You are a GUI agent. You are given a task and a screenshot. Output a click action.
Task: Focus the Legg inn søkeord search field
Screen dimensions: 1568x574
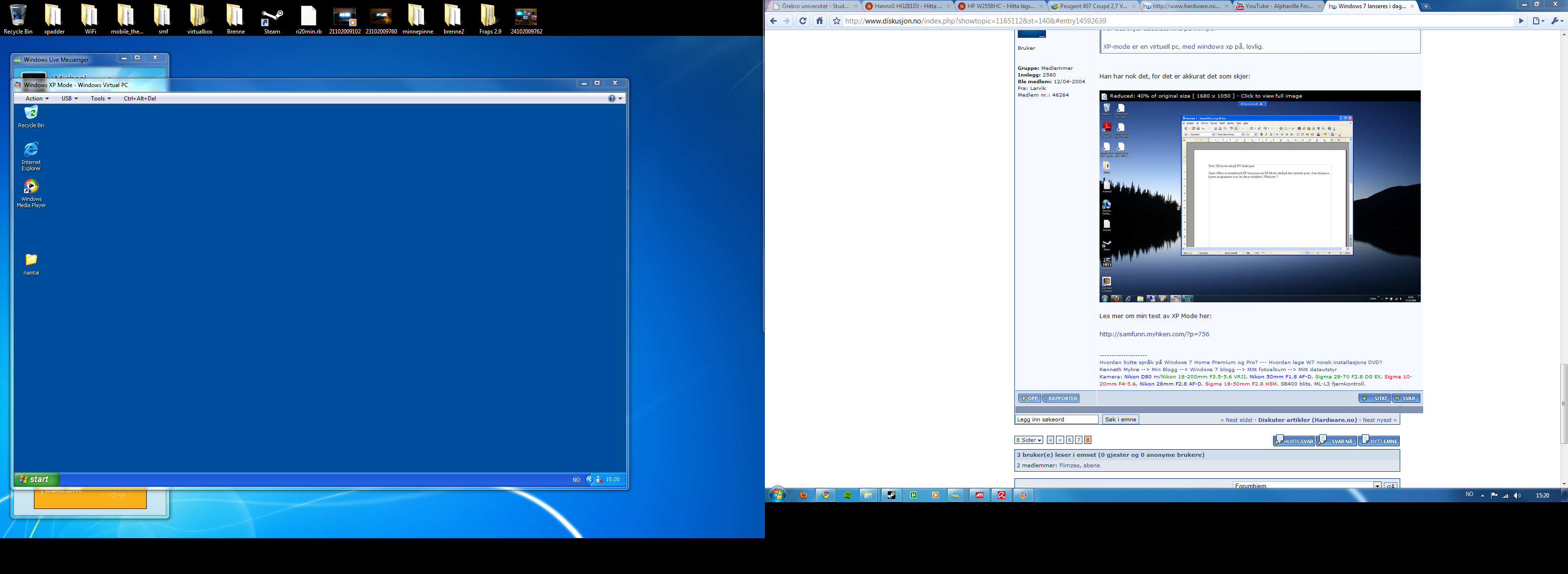click(x=1056, y=419)
